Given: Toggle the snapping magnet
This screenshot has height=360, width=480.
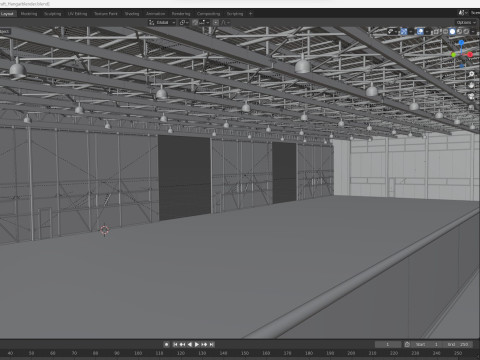Looking at the screenshot, I should (195, 22).
